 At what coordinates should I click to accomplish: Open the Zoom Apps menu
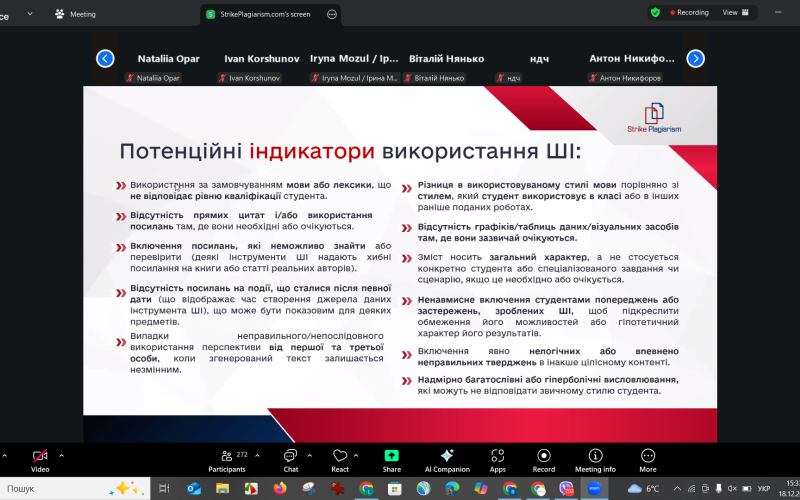pyautogui.click(x=497, y=457)
